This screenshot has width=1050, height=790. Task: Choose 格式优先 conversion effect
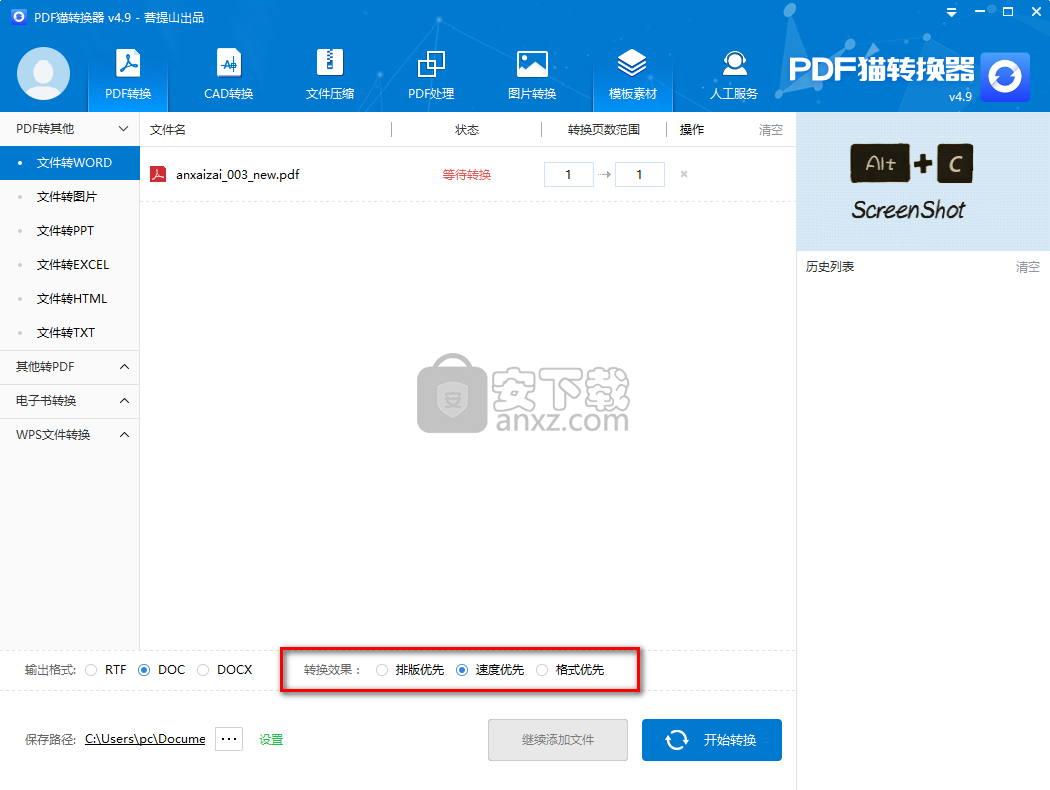coord(542,669)
